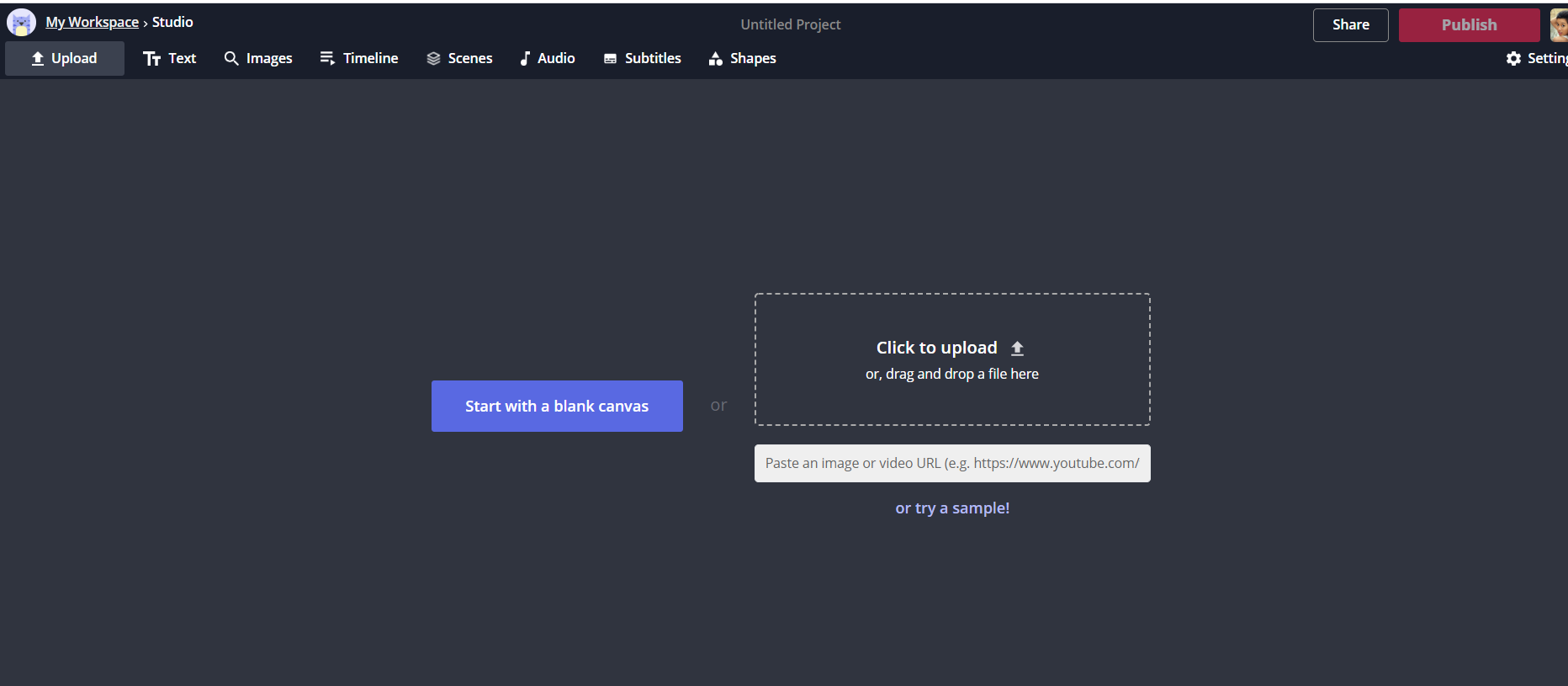Click the Upload arrow icon in toolbar
This screenshot has height=686, width=1568.
(x=38, y=58)
